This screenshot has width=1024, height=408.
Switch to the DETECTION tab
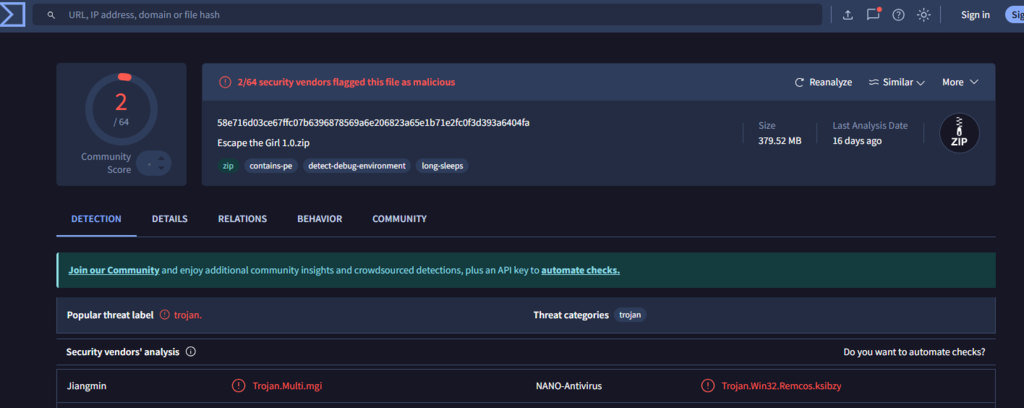click(x=96, y=219)
